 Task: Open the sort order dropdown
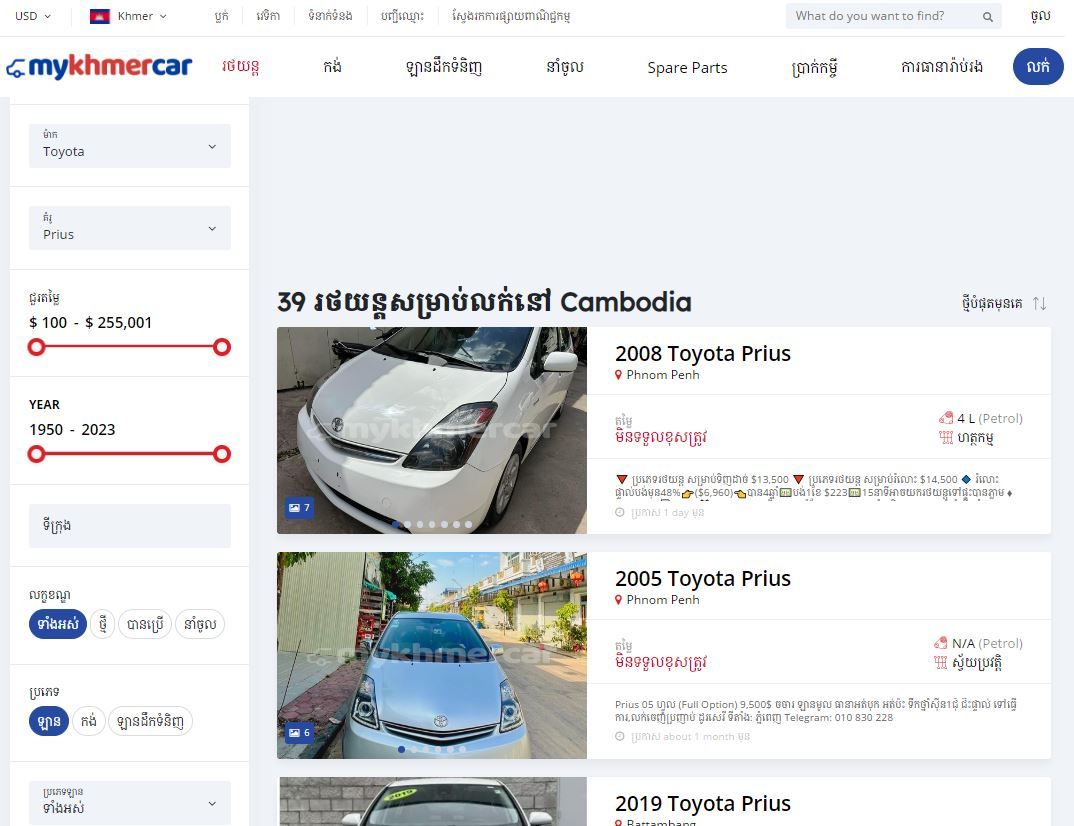coord(1003,303)
